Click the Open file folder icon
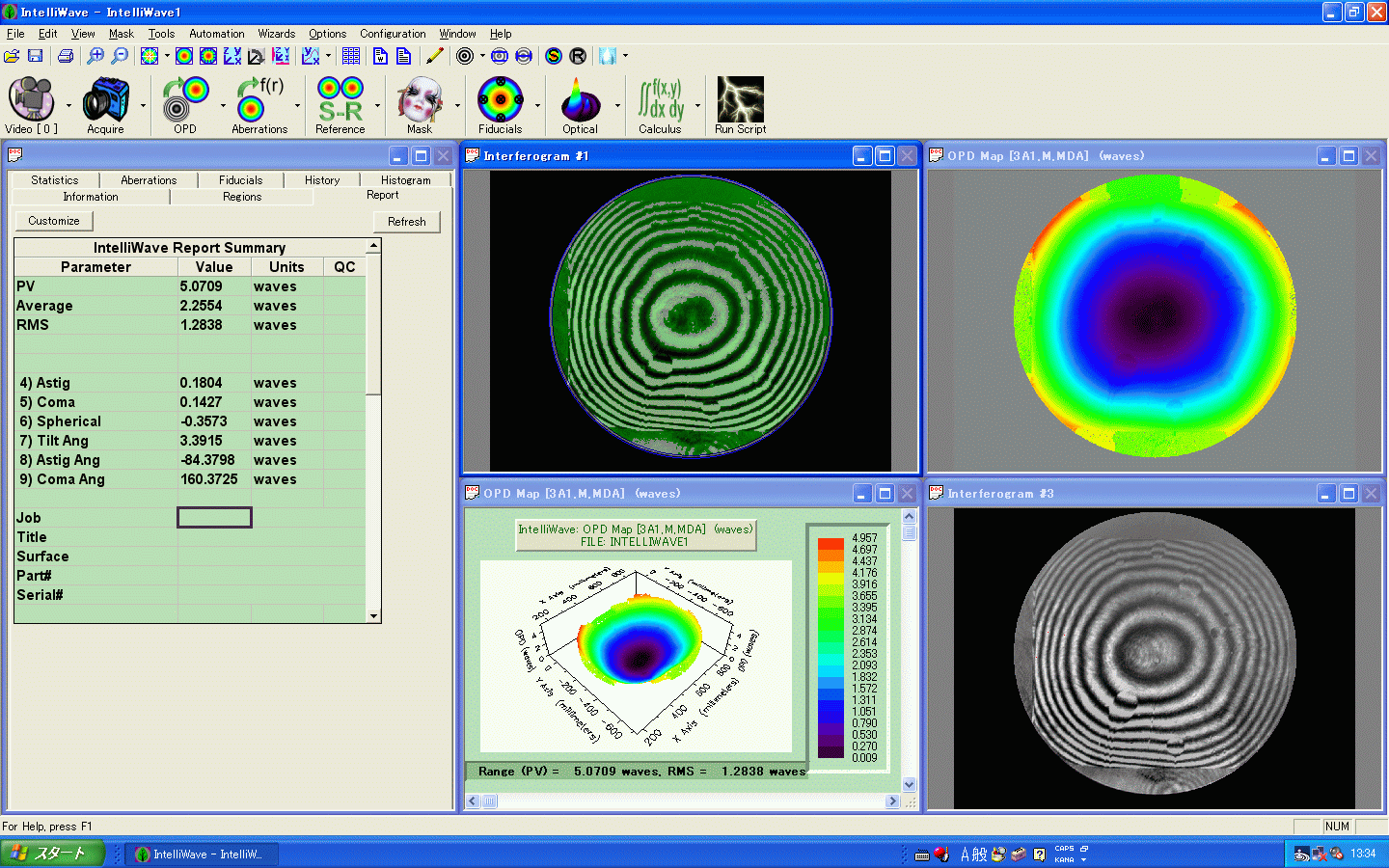1389x868 pixels. tap(12, 56)
